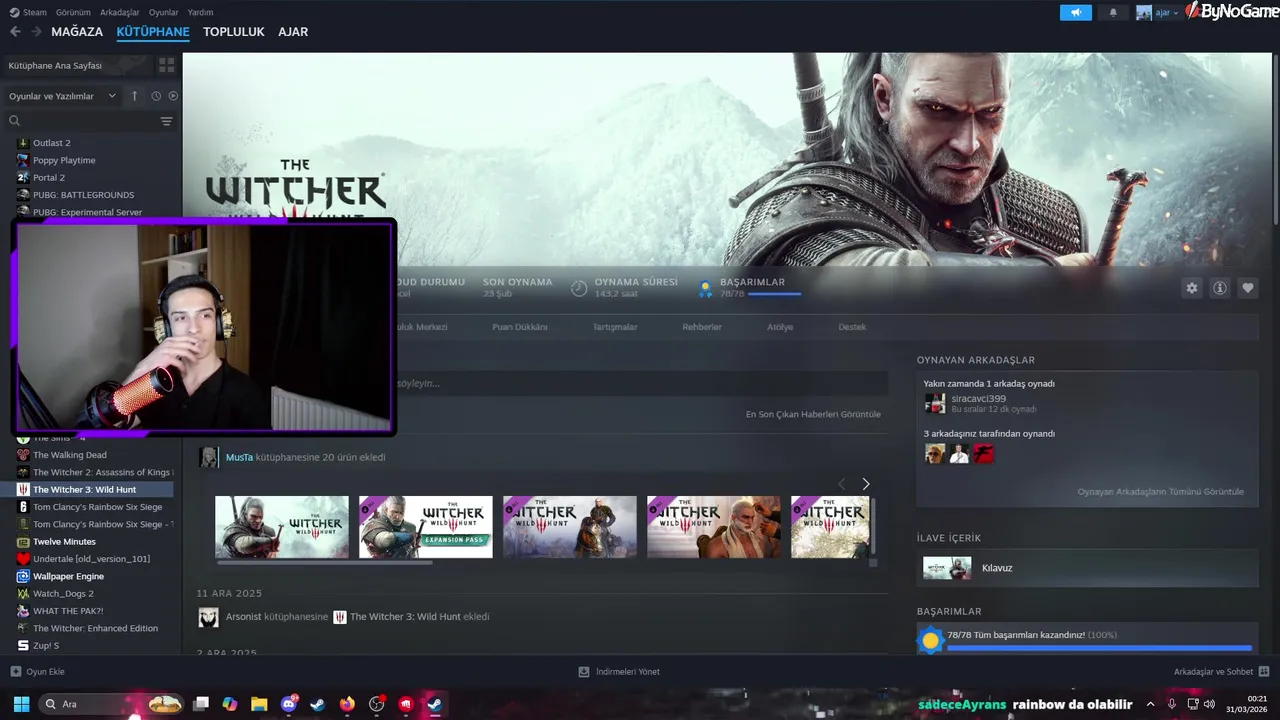Open the Rehberler tab
The height and width of the screenshot is (720, 1280).
coord(702,327)
